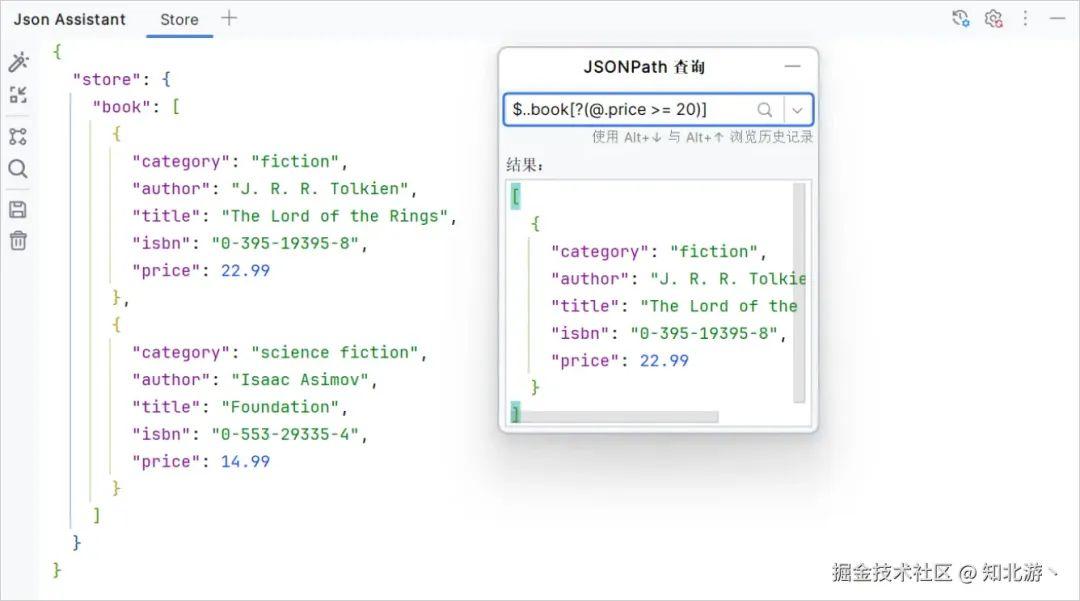The width and height of the screenshot is (1080, 601).
Task: Switch to the Store tab
Action: (179, 18)
